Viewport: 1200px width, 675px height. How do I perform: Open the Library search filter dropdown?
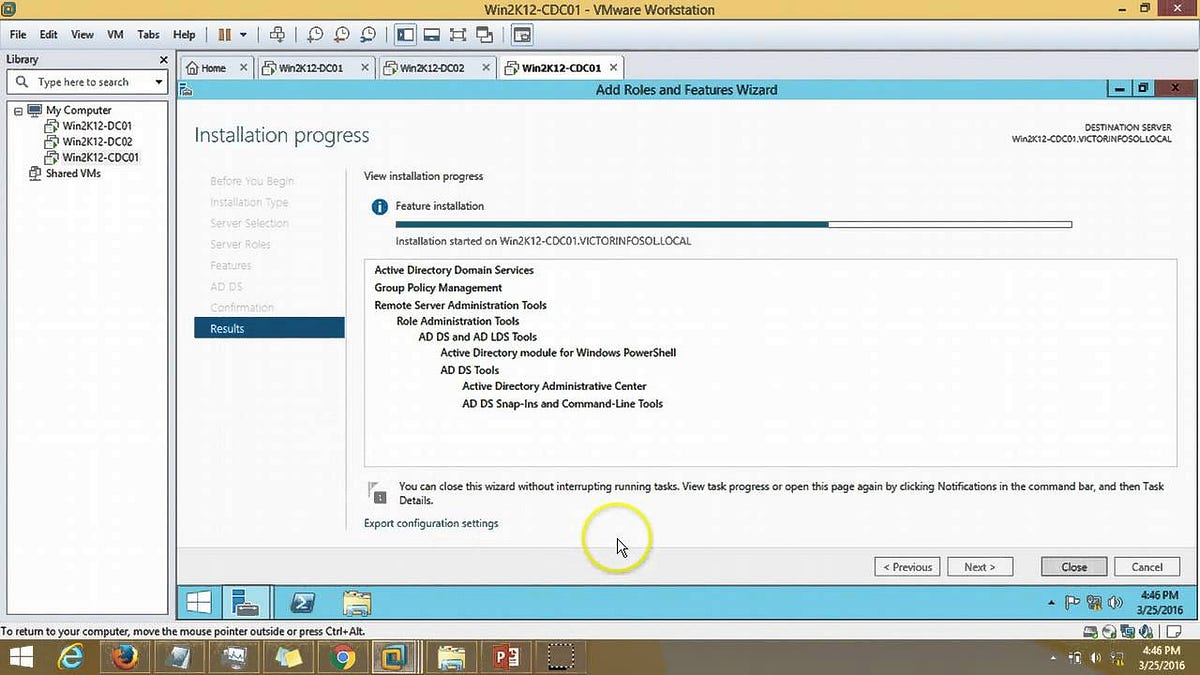(158, 81)
